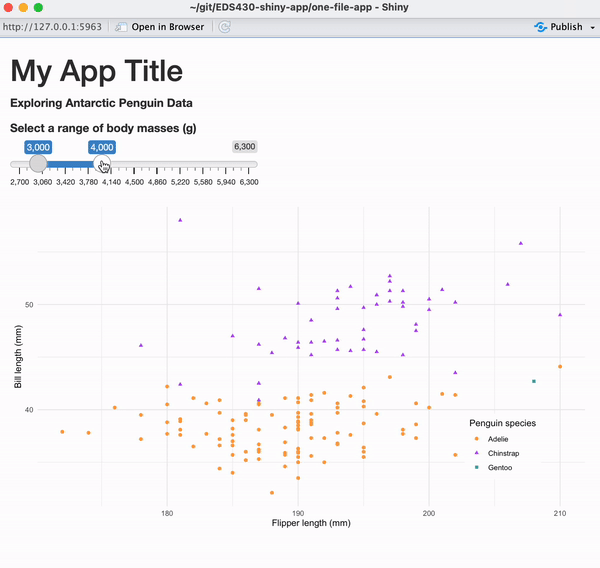This screenshot has height=568, width=600.
Task: Click the 3,420 tick label on slider
Action: (x=65, y=182)
